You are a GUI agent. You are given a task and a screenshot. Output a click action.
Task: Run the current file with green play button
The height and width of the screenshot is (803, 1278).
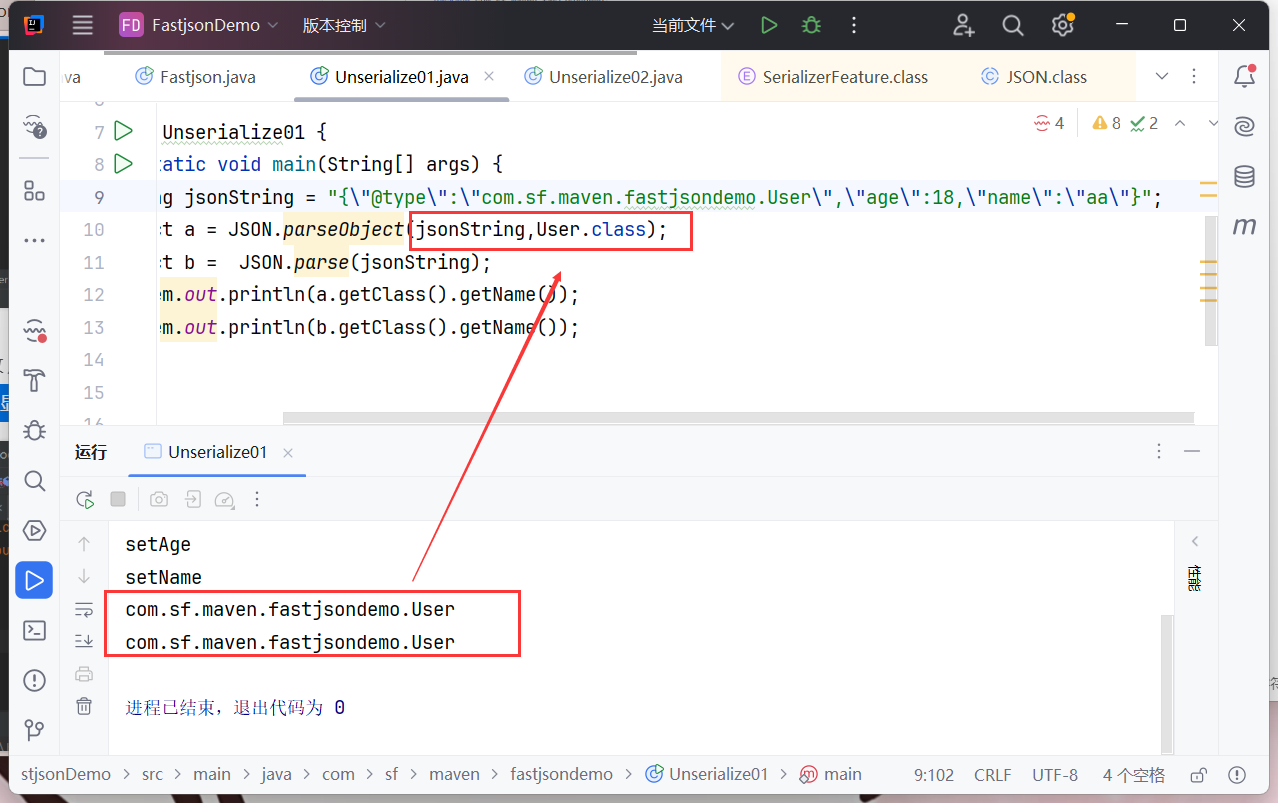pyautogui.click(x=768, y=26)
